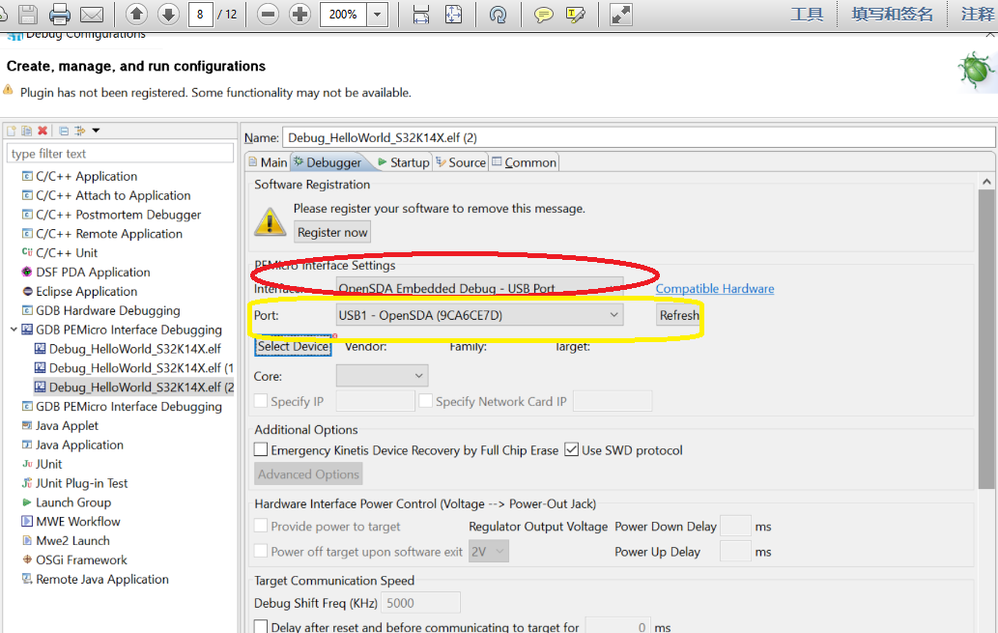Screen dimensions: 998x633
Task: Click the Power Up Delay ms field
Action: pyautogui.click(x=735, y=552)
